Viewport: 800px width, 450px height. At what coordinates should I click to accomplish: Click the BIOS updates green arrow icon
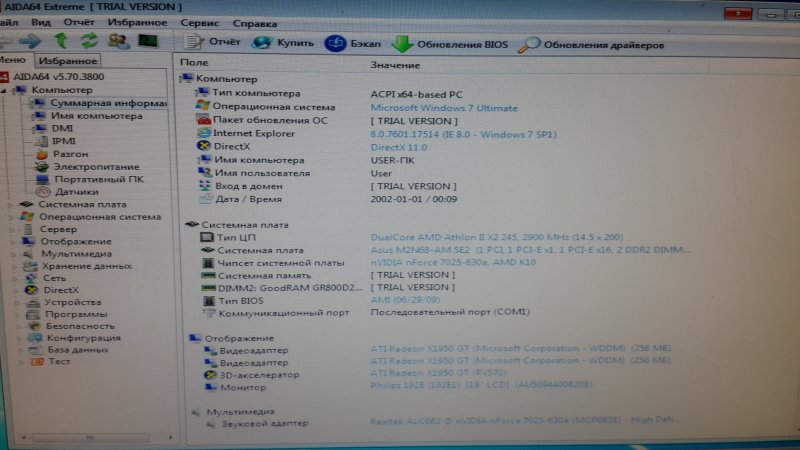click(x=402, y=44)
